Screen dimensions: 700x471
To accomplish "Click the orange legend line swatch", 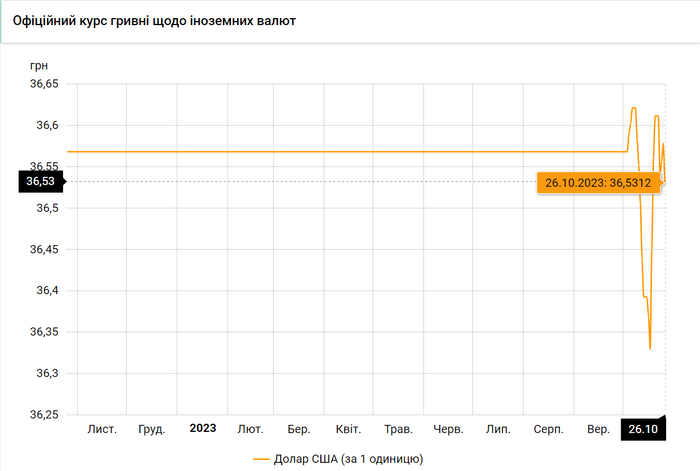I will tap(263, 458).
